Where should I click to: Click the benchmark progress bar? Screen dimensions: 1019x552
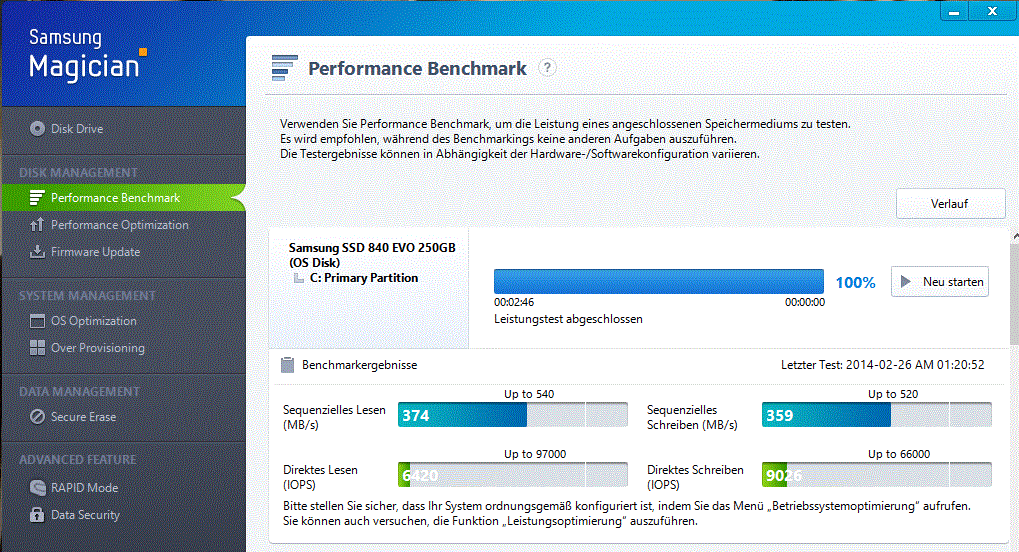pyautogui.click(x=659, y=282)
